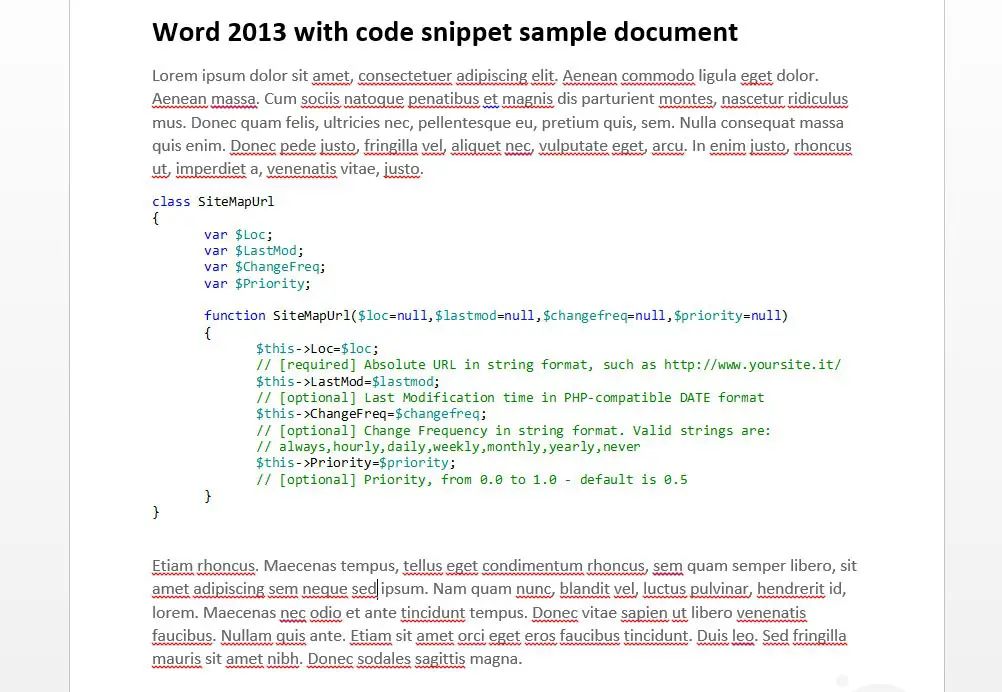Click the closing brace ending the class
The width and height of the screenshot is (1002, 692).
[x=156, y=511]
